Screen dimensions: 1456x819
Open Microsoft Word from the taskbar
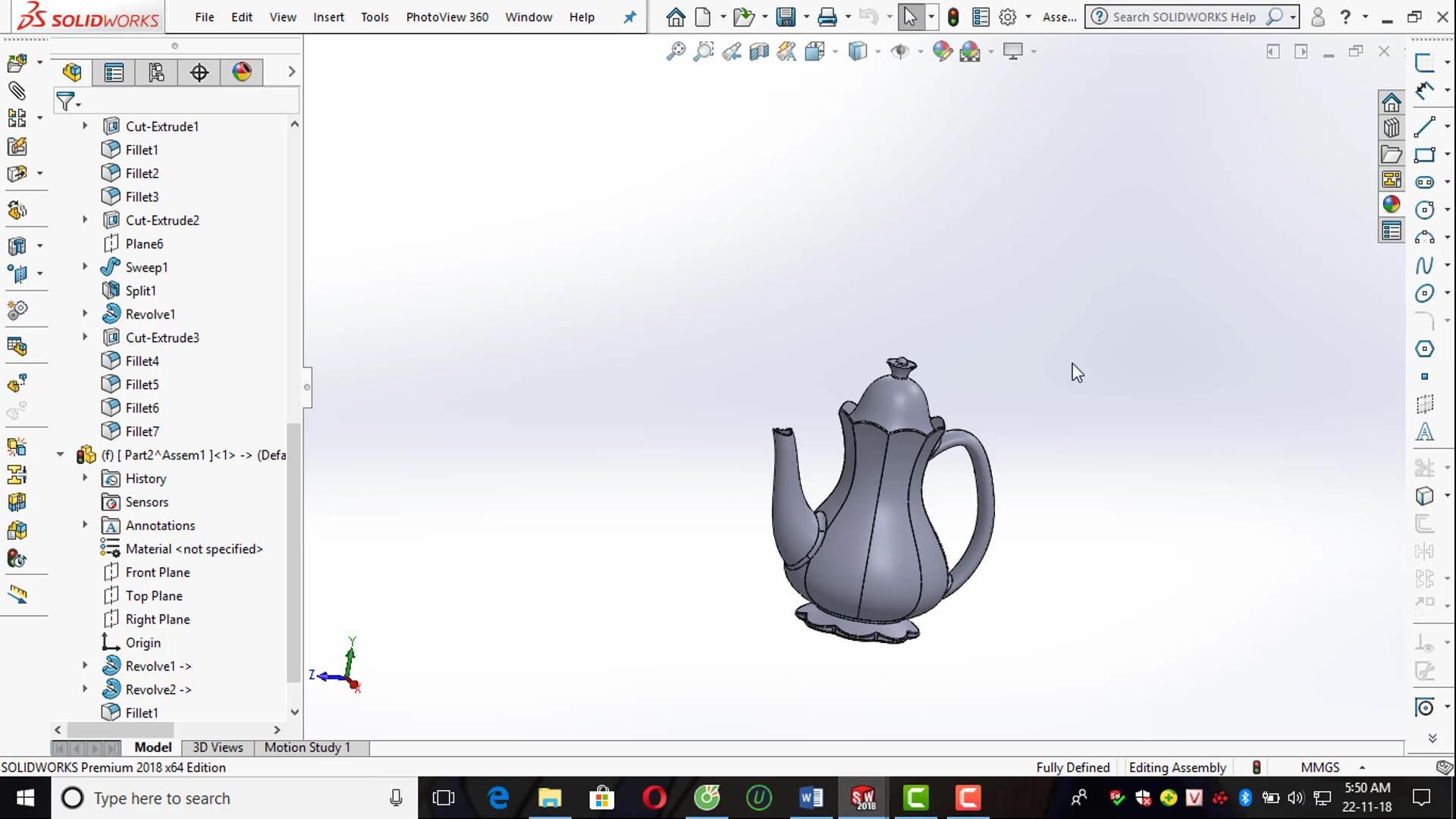(x=811, y=798)
